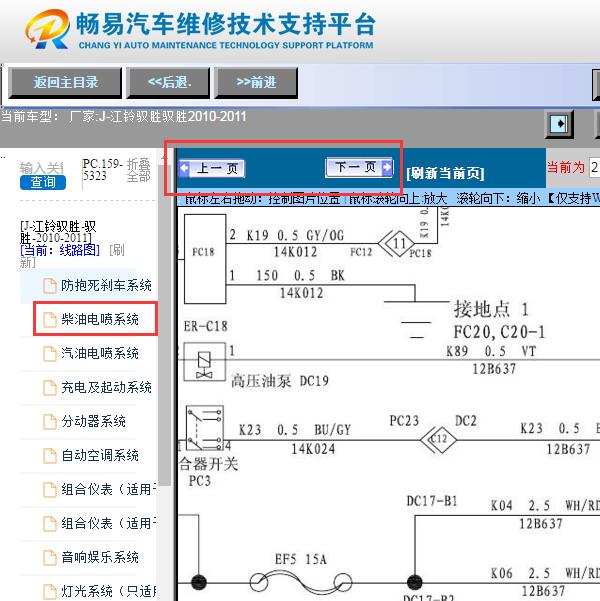
Task: Open 灯光系统 item
Action: tap(109, 591)
